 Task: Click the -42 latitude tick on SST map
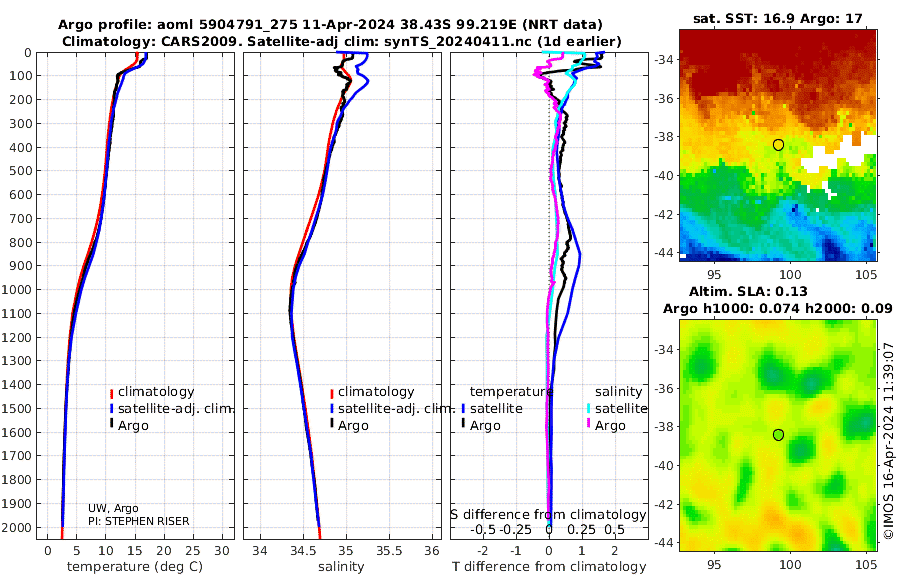(x=662, y=214)
